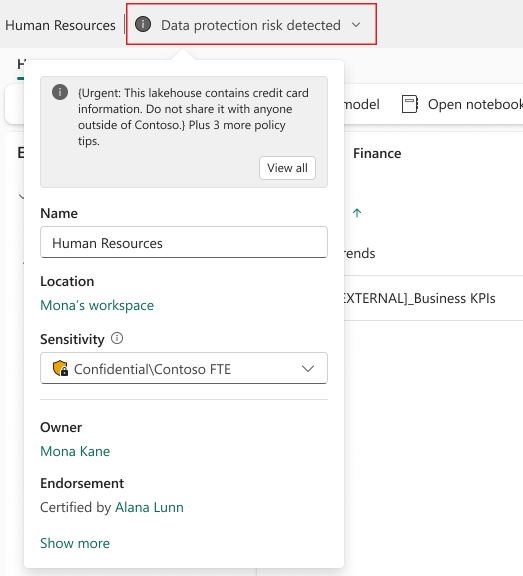Click the notebook icon in the toolbar
Screen dimensions: 523x576
[x=410, y=104]
